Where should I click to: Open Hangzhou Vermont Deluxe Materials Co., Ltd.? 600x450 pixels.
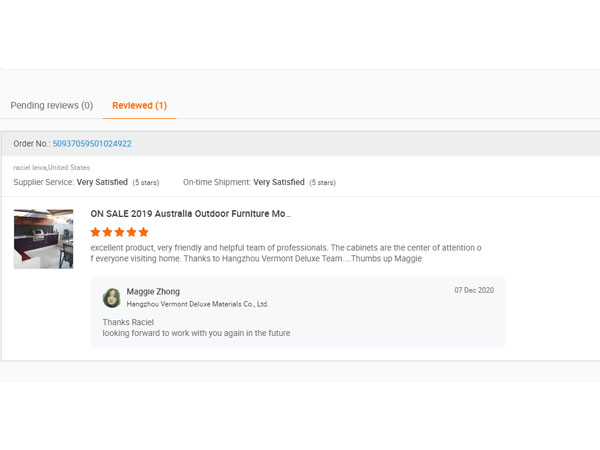point(197,304)
